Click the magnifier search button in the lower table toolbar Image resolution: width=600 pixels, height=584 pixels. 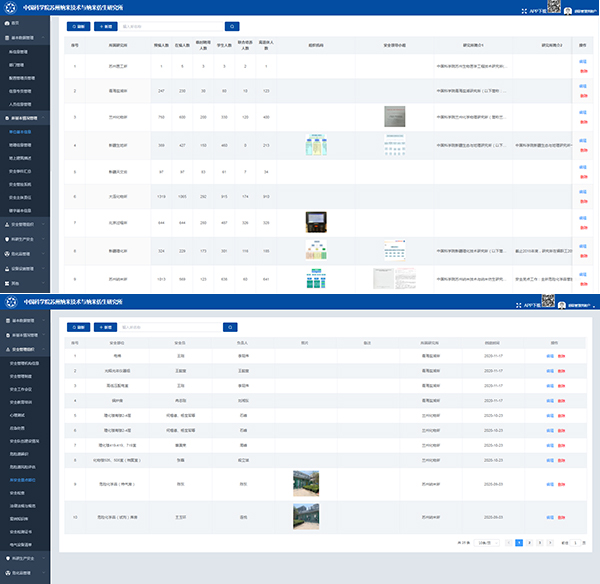[x=230, y=326]
